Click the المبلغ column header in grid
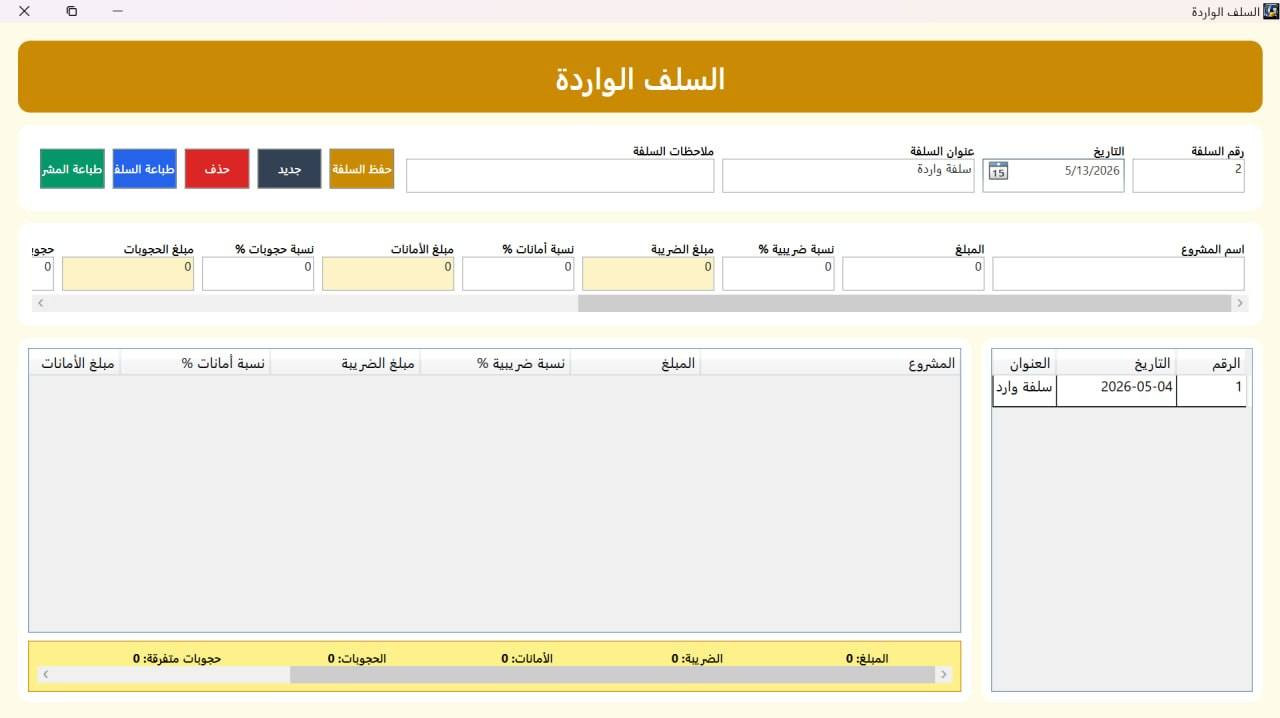 tap(635, 364)
